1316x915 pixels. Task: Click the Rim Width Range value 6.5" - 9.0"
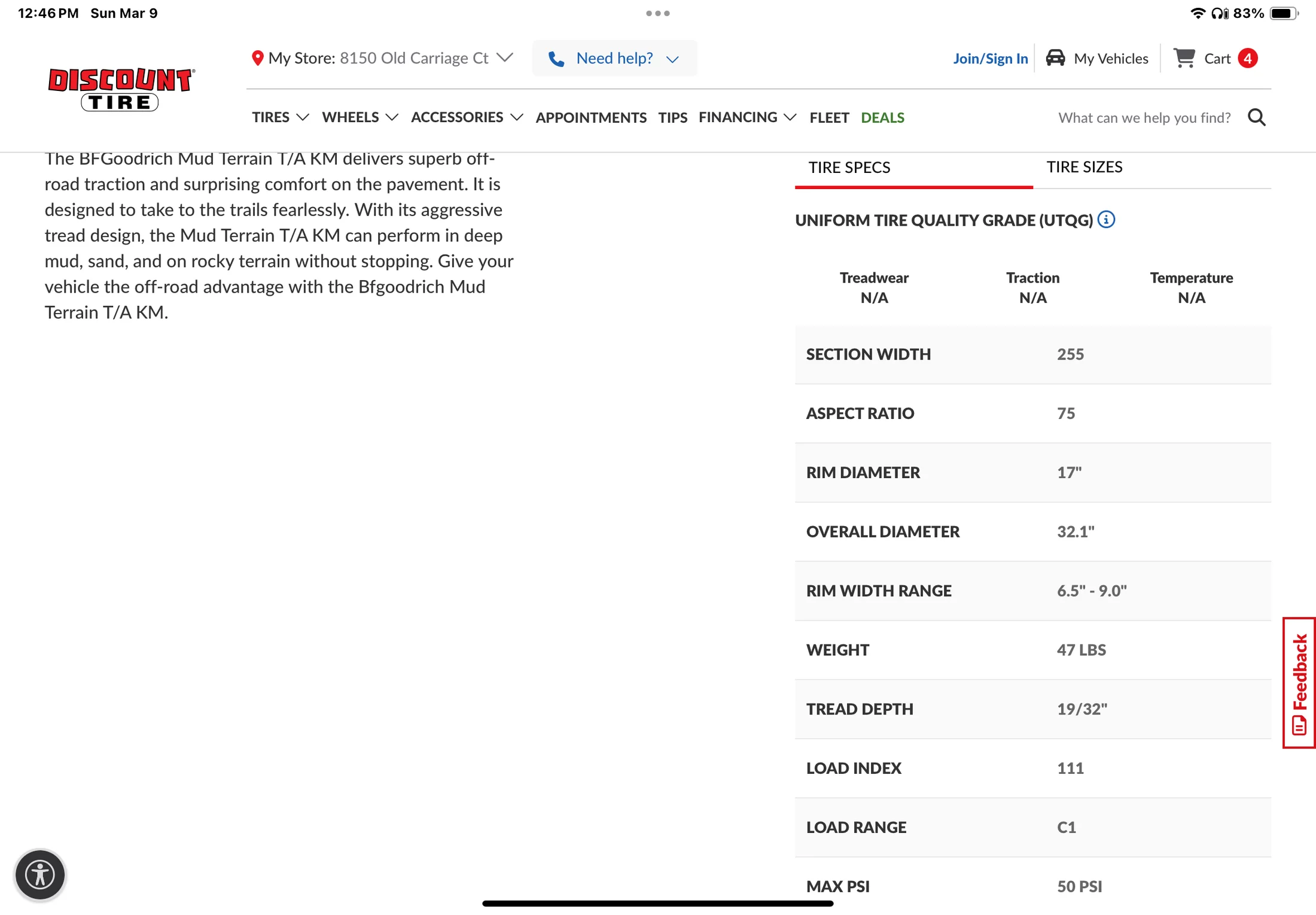pyautogui.click(x=1092, y=591)
